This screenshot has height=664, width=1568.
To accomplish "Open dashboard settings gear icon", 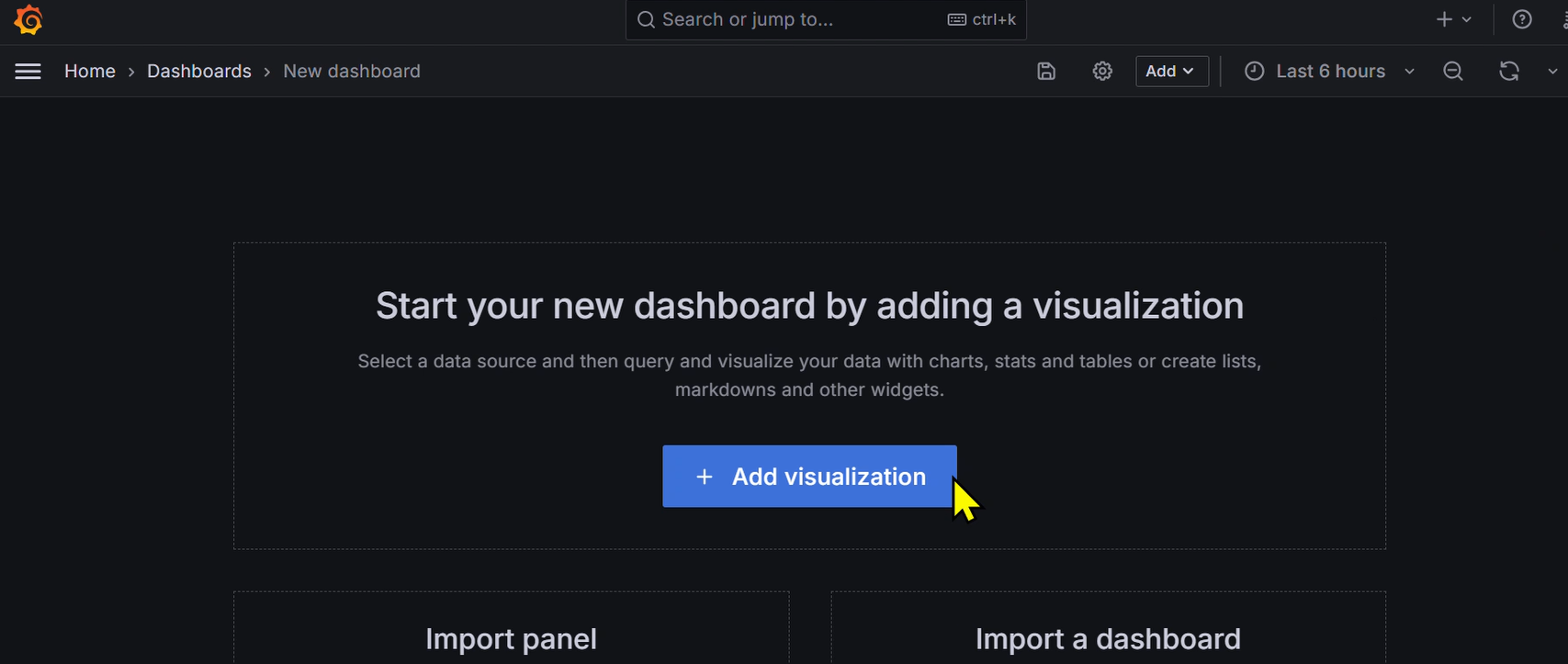I will (1102, 72).
